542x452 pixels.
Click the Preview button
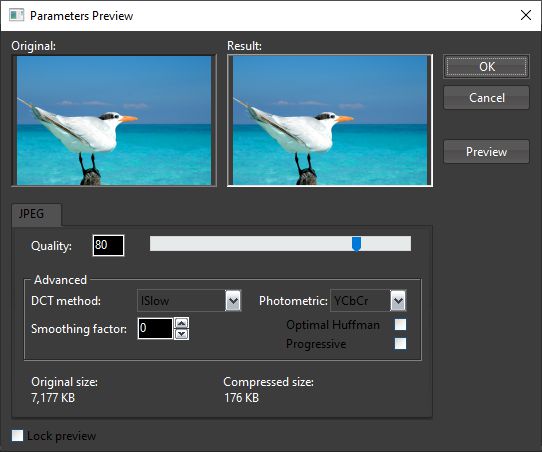[x=486, y=152]
